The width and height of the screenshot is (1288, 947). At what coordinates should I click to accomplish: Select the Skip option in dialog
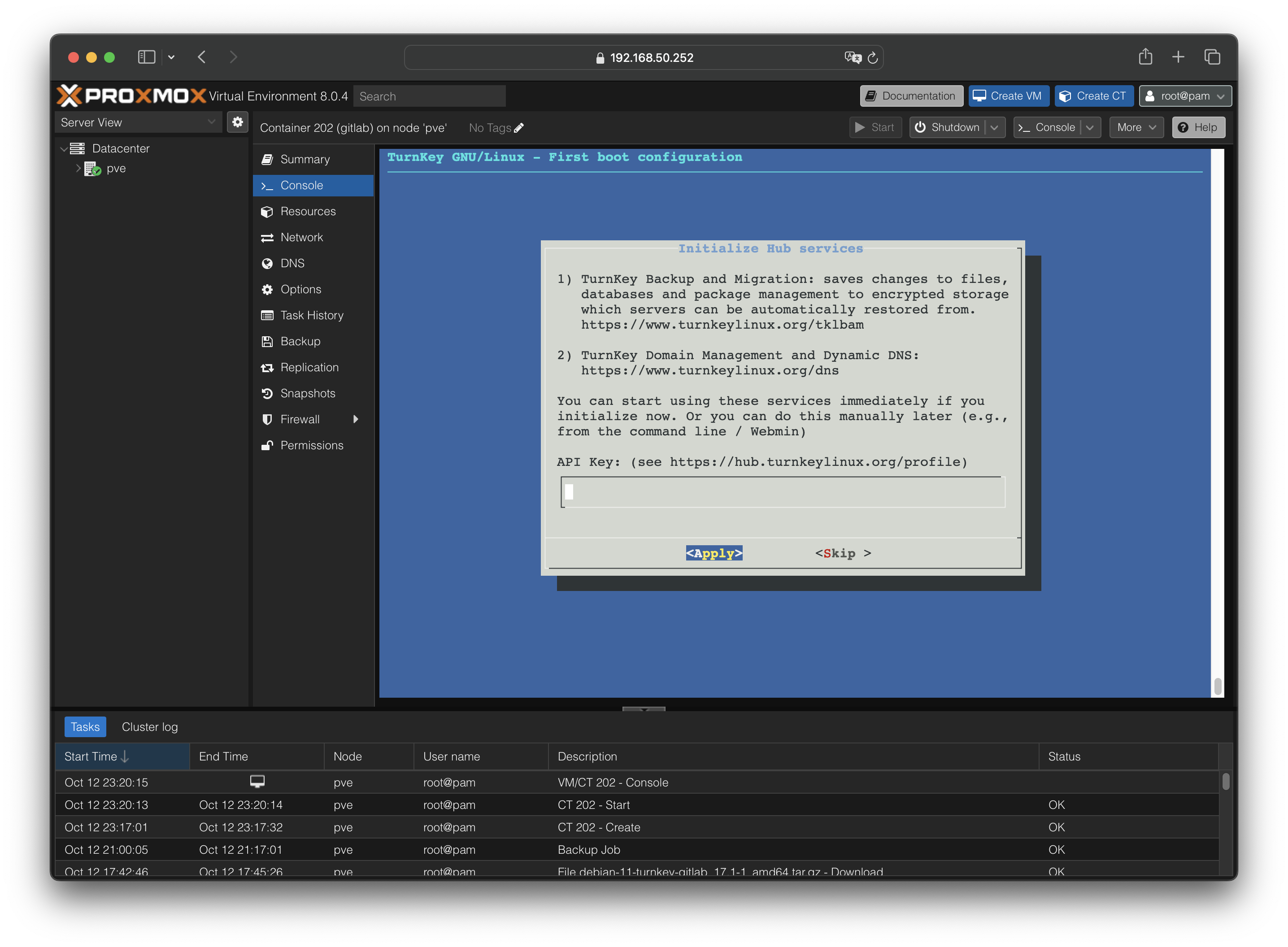click(843, 553)
